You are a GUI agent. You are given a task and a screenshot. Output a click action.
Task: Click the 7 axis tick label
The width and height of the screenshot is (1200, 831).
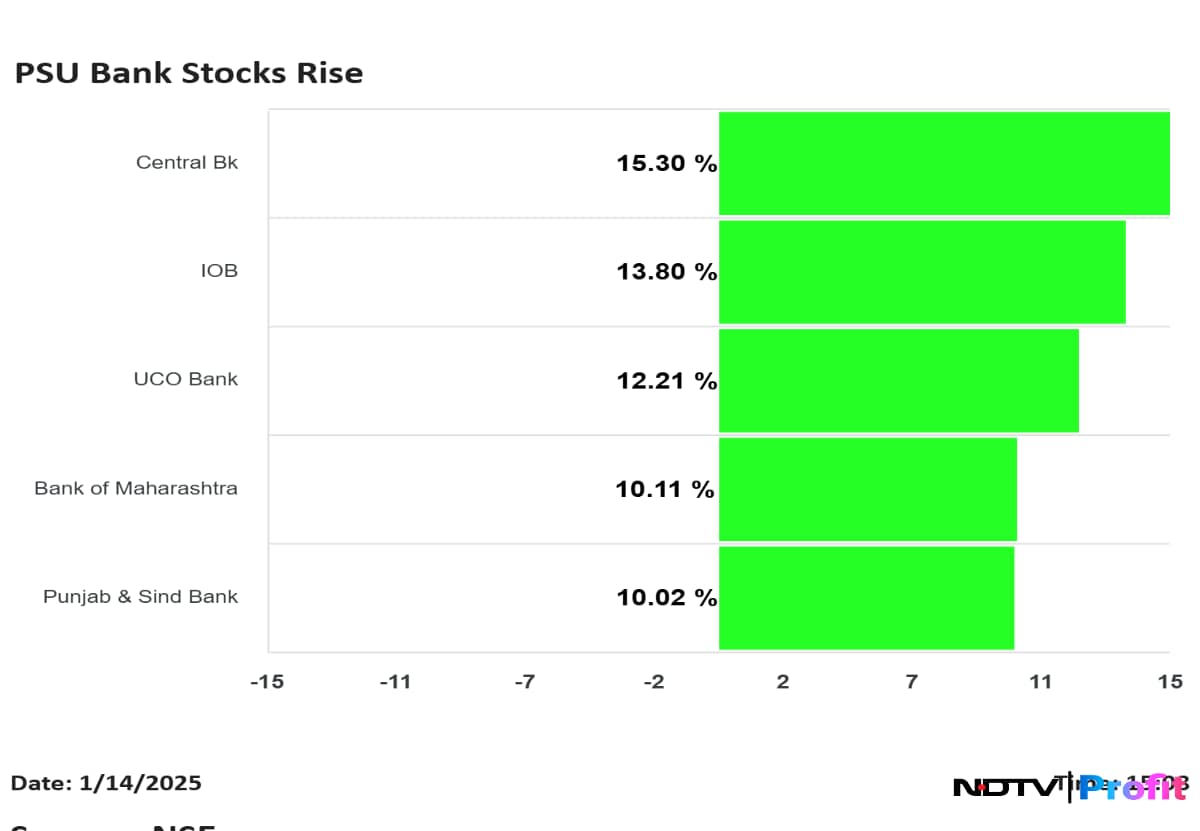(x=911, y=682)
